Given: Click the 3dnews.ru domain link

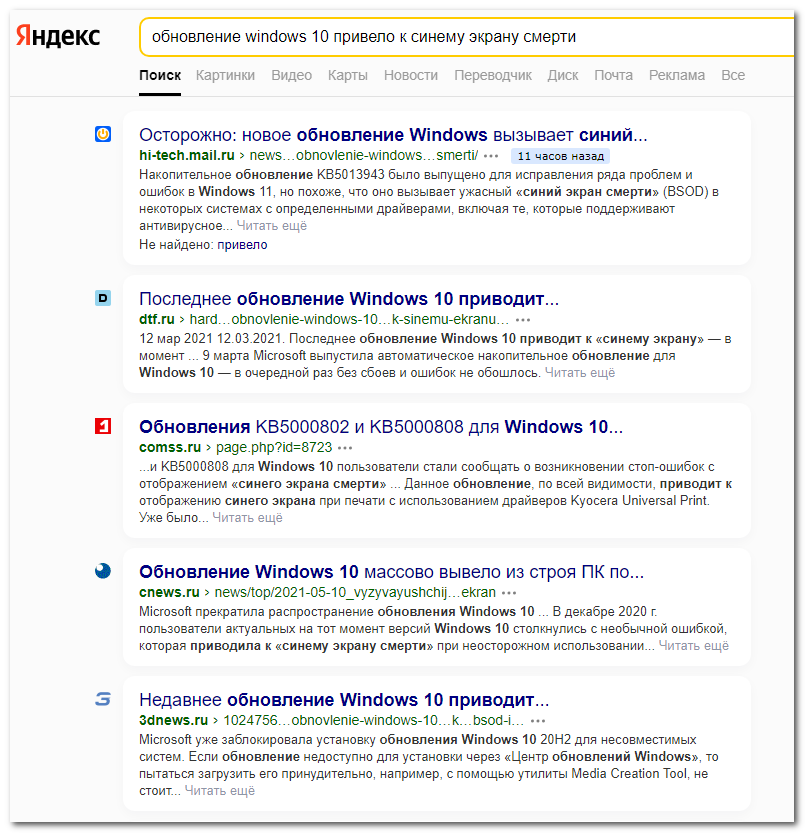Looking at the screenshot, I should 173,720.
